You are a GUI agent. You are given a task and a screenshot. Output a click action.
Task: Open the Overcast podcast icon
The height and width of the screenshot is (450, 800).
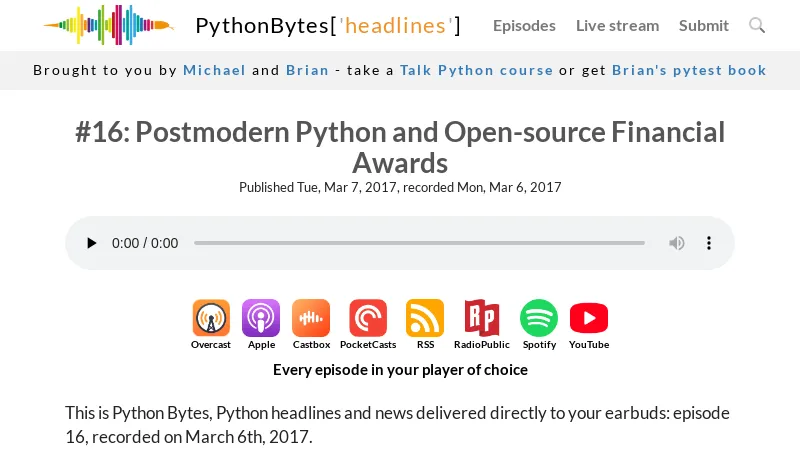point(211,319)
